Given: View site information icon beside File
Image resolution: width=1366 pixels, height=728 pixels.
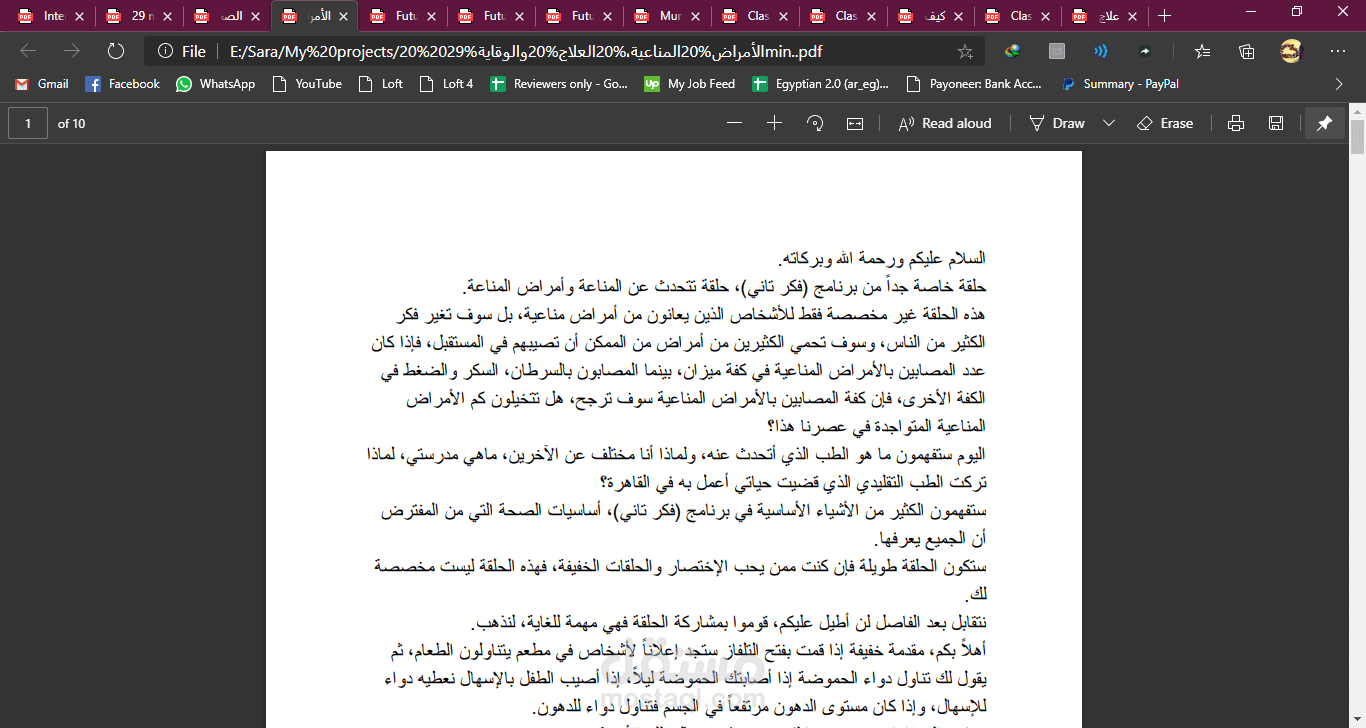Looking at the screenshot, I should coord(165,51).
